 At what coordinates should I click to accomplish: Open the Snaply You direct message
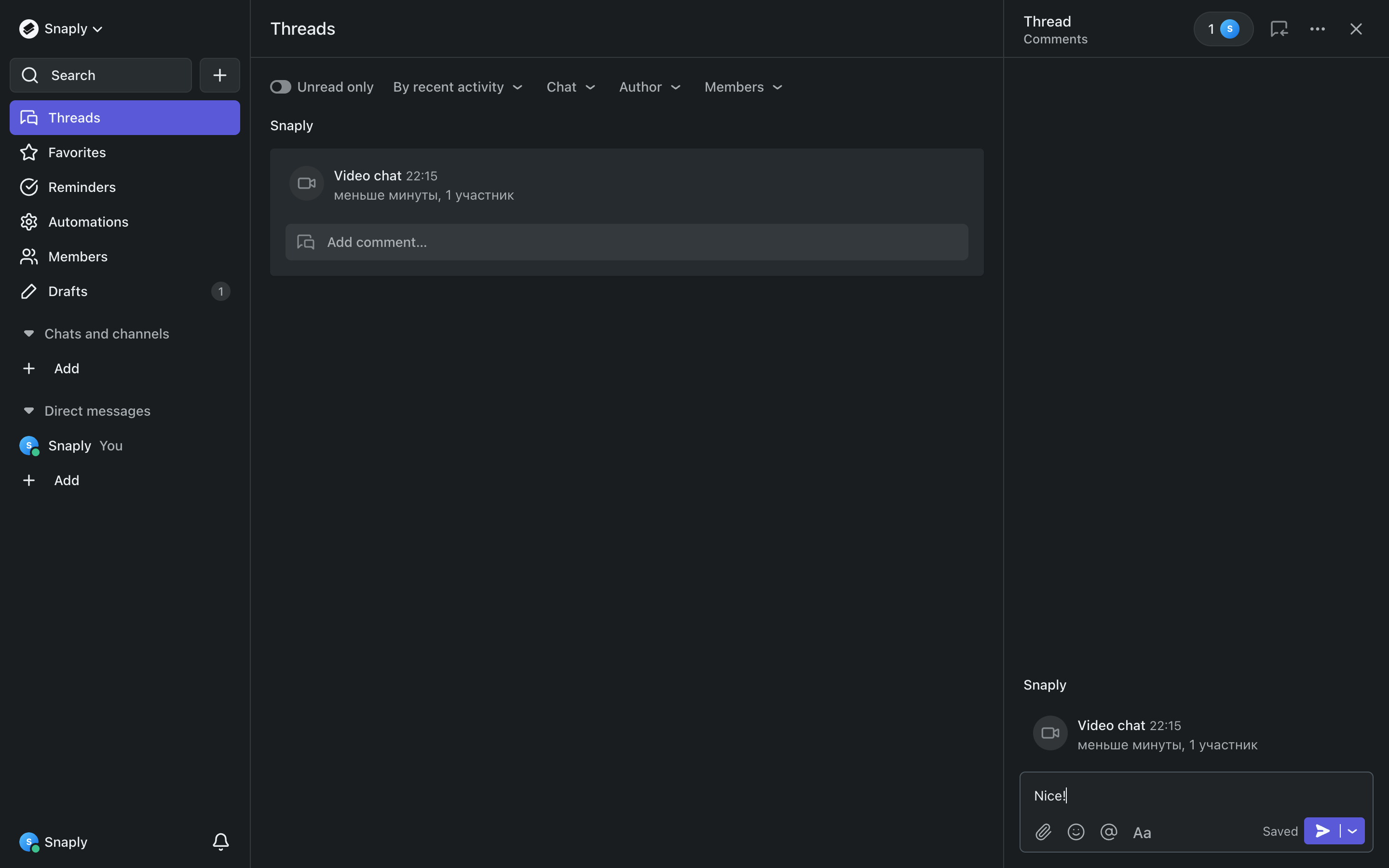[x=124, y=446]
